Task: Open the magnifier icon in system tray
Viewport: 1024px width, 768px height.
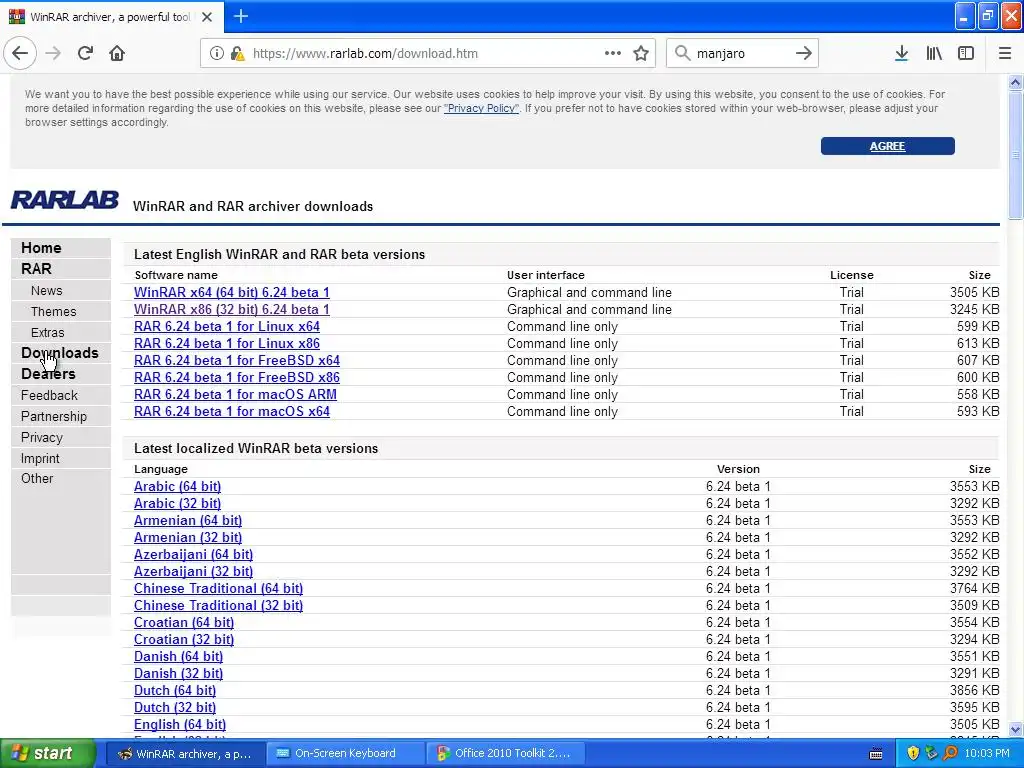Action: (x=950, y=753)
